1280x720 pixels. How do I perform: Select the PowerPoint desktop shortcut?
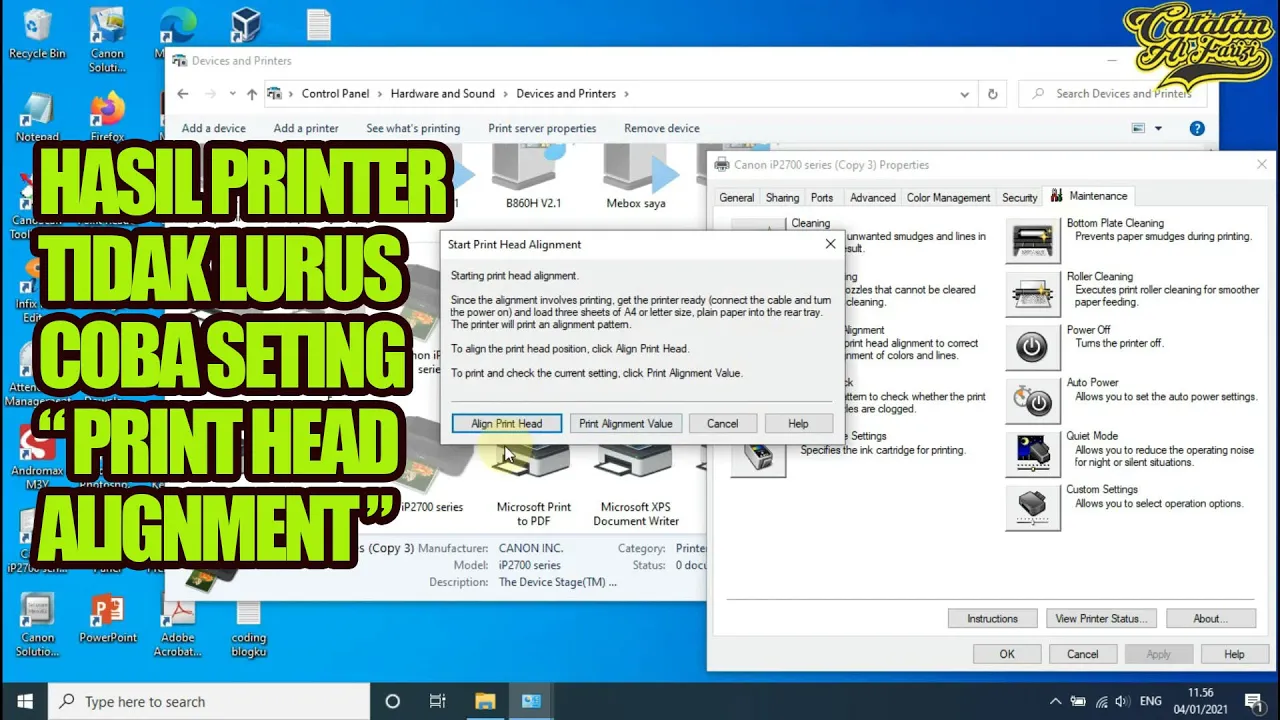(x=107, y=620)
